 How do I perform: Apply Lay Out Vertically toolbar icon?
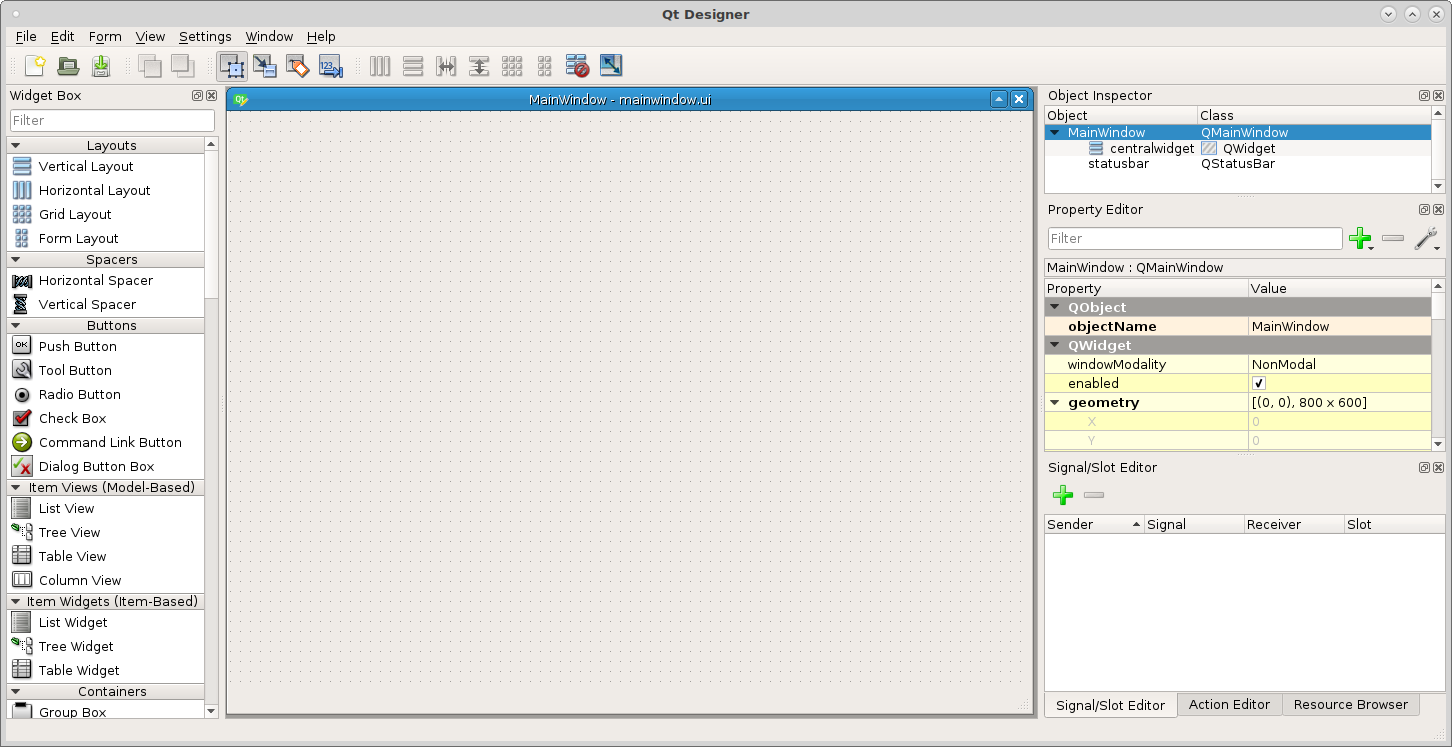click(413, 66)
